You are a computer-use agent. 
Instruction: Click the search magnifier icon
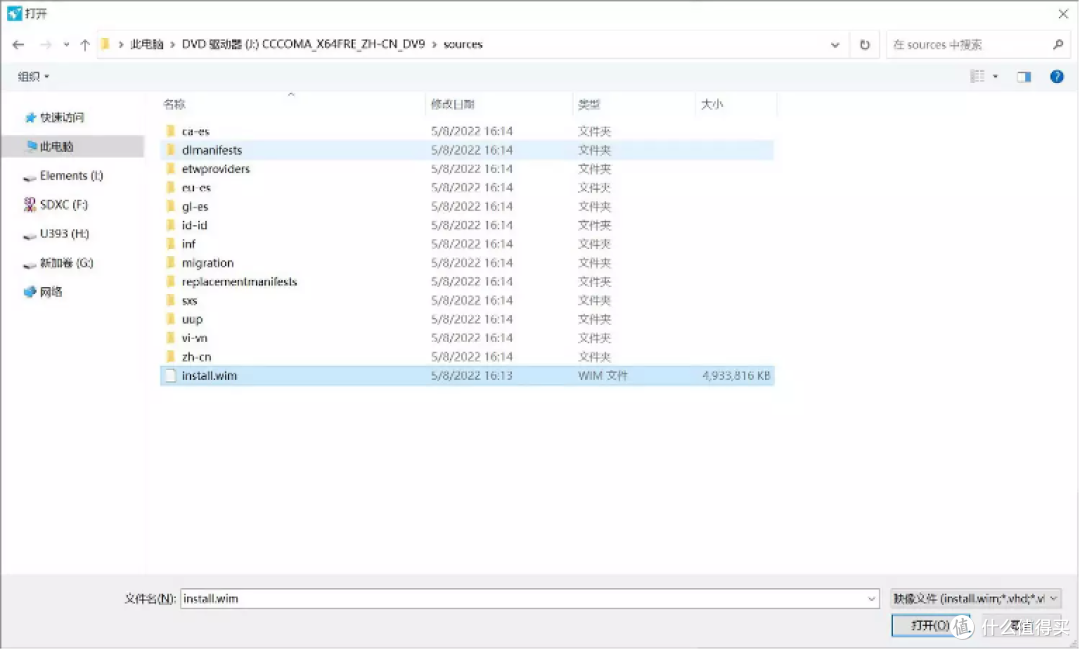1058,45
